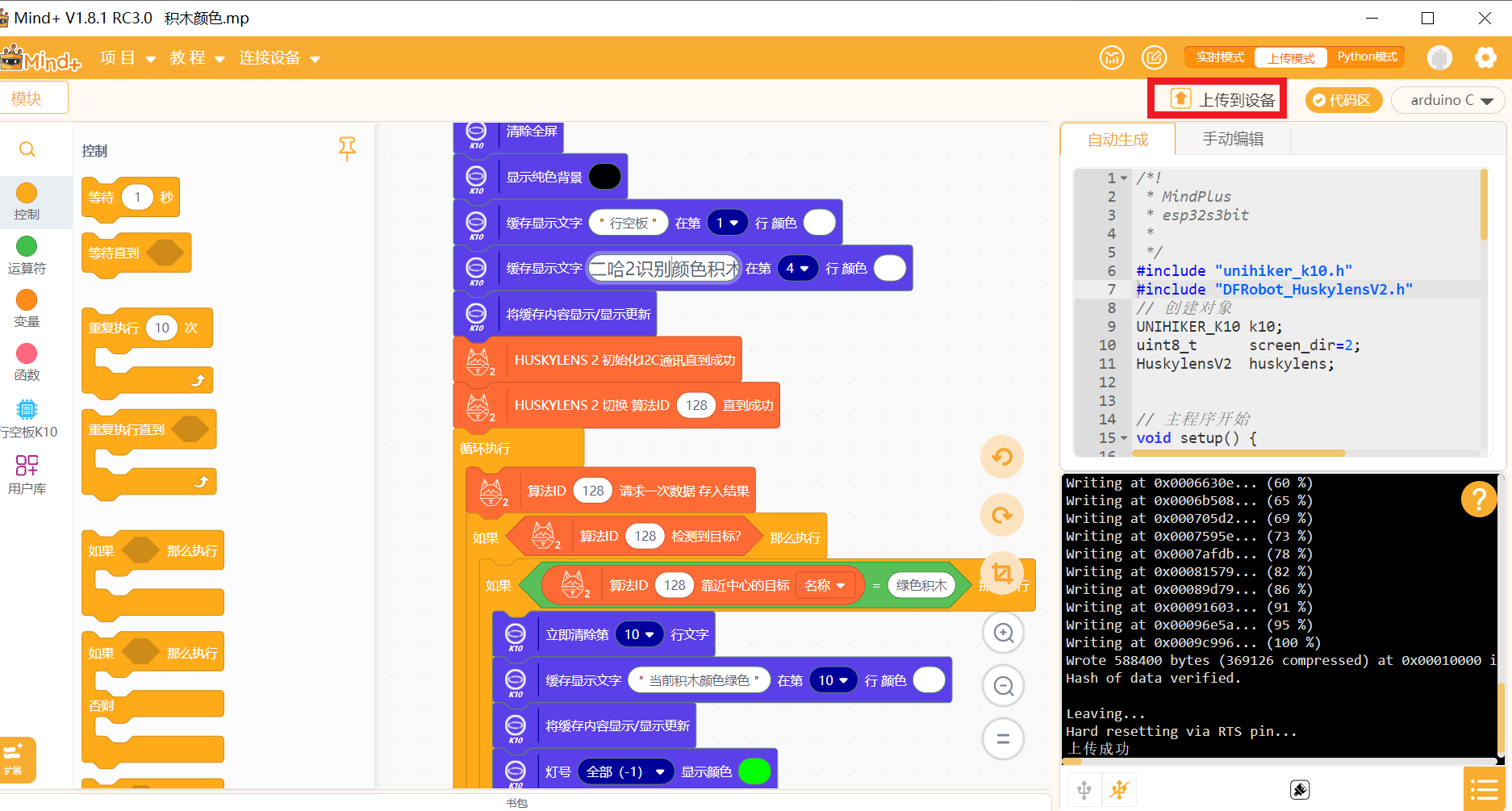Switch to Python mode (Python模式)

point(1367,57)
